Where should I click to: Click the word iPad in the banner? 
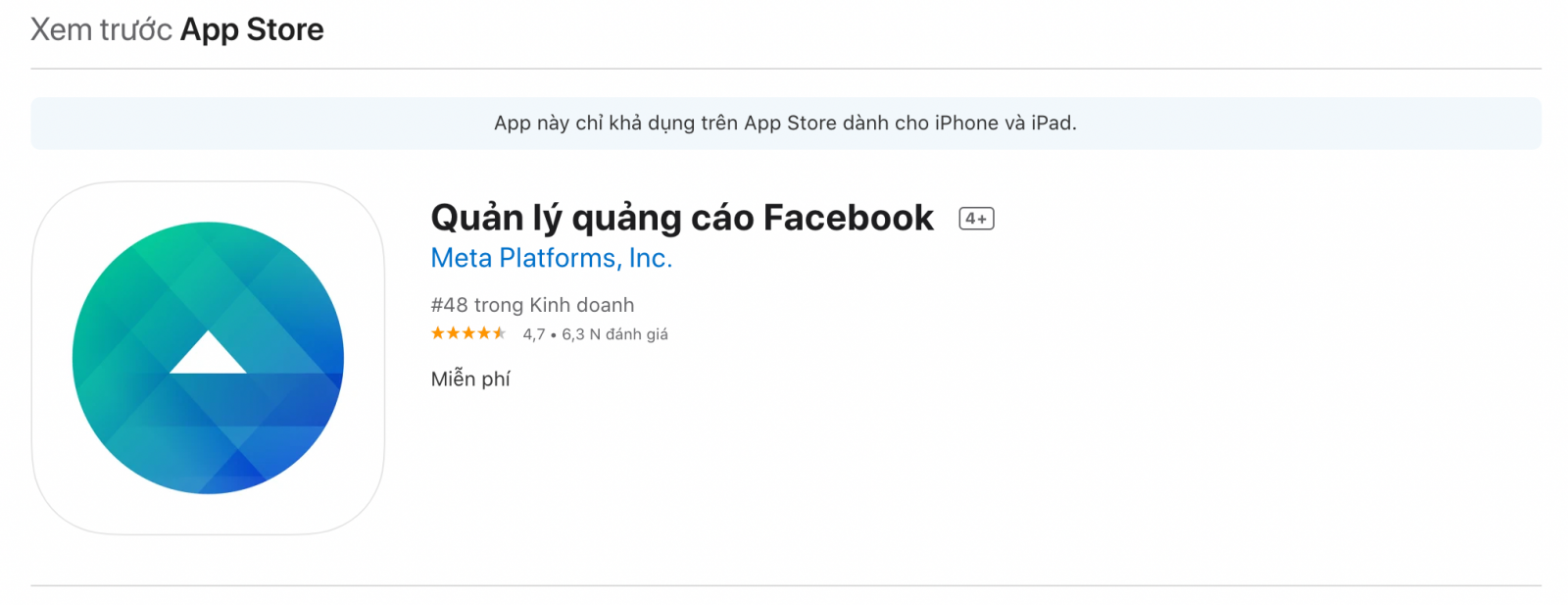[x=1052, y=124]
